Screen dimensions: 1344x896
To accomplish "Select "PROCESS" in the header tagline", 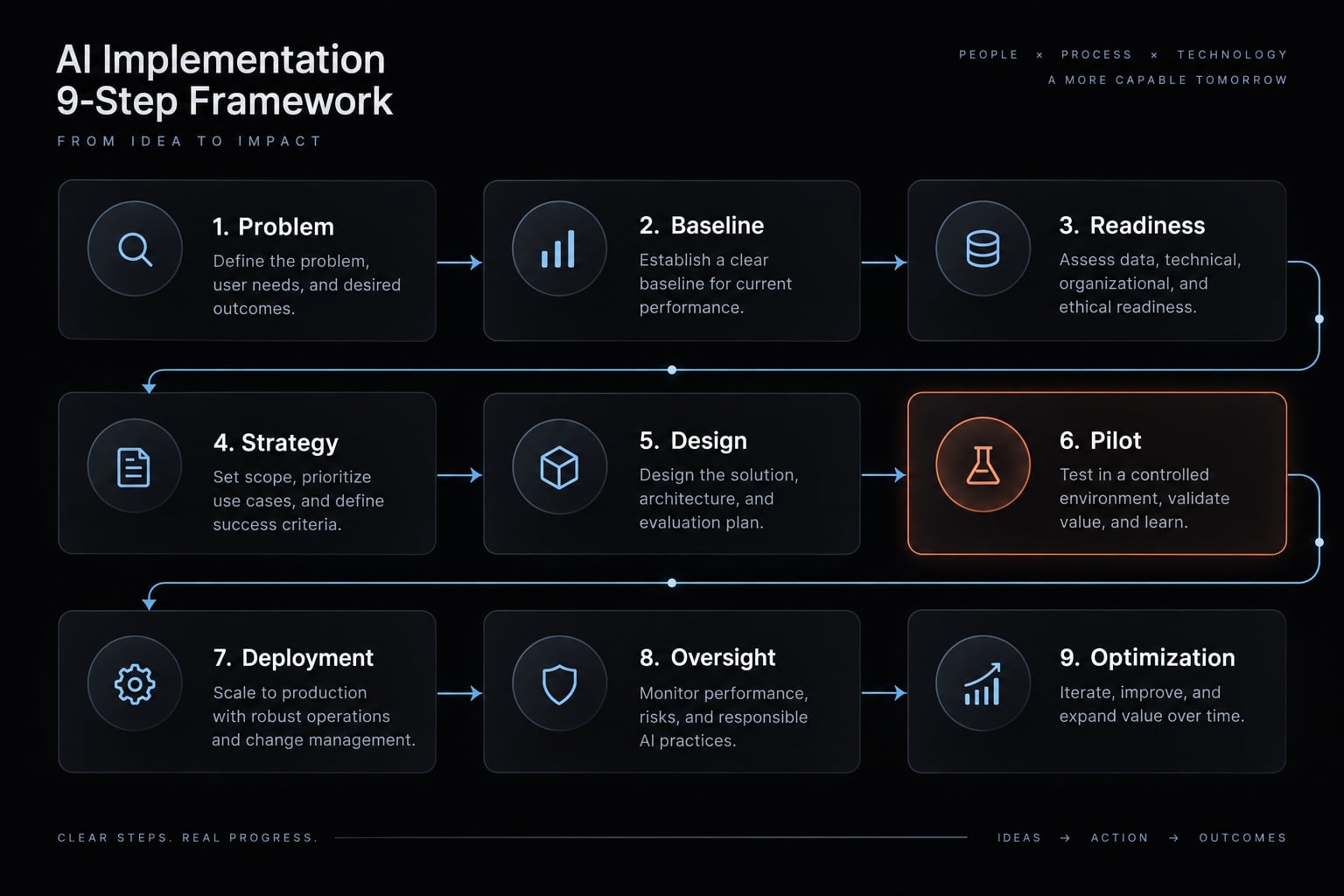I will pyautogui.click(x=1096, y=54).
